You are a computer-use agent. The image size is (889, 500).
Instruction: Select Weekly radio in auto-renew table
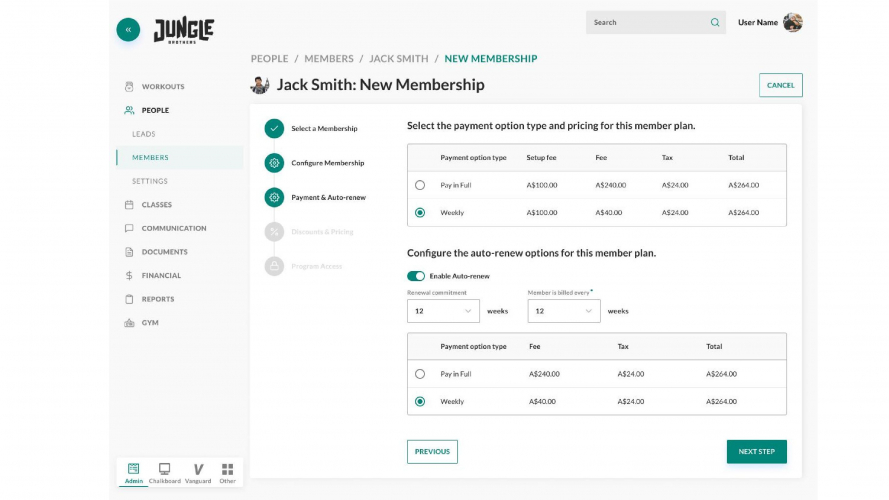click(420, 401)
